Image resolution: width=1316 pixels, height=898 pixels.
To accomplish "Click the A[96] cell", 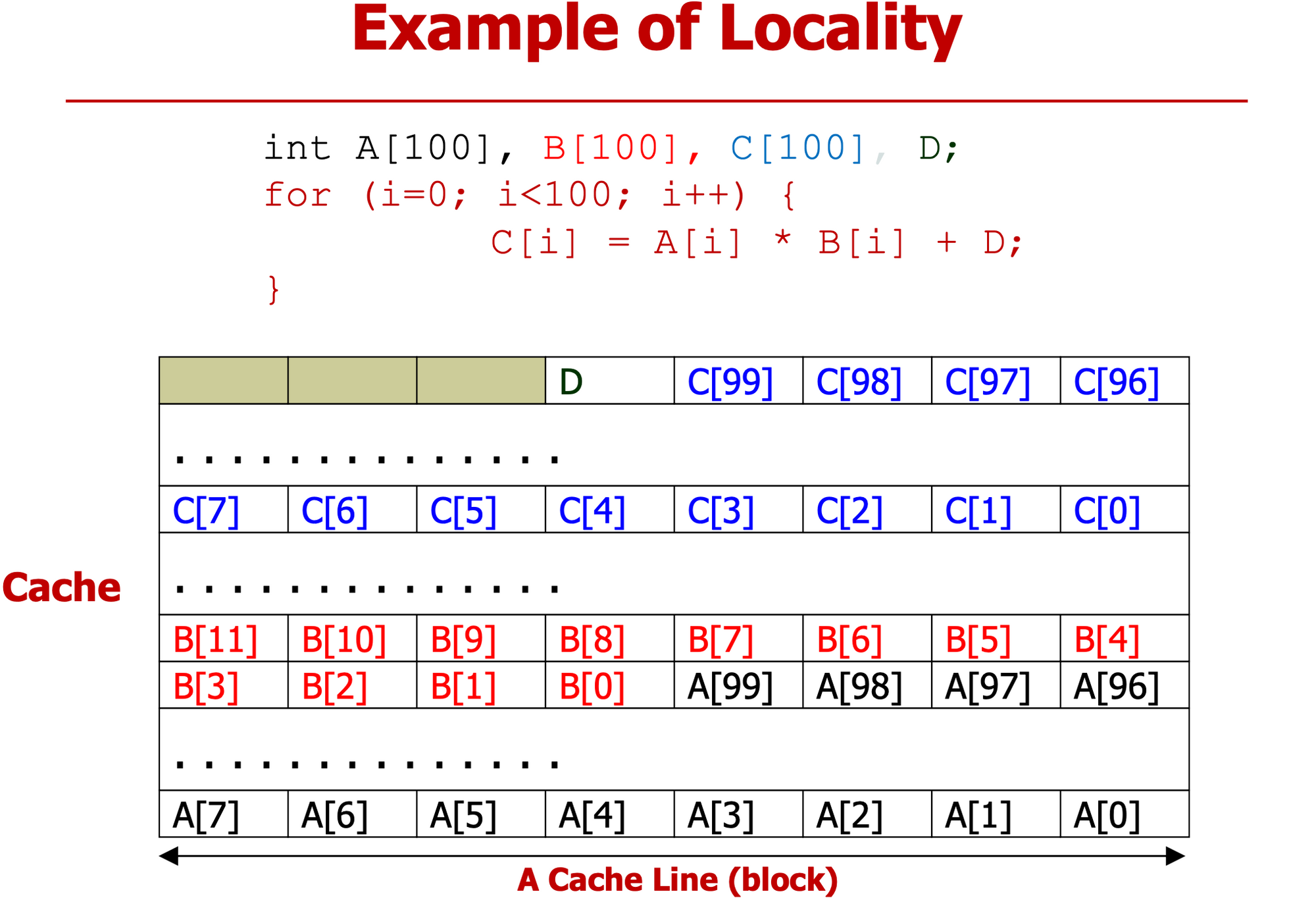I will 1124,686.
